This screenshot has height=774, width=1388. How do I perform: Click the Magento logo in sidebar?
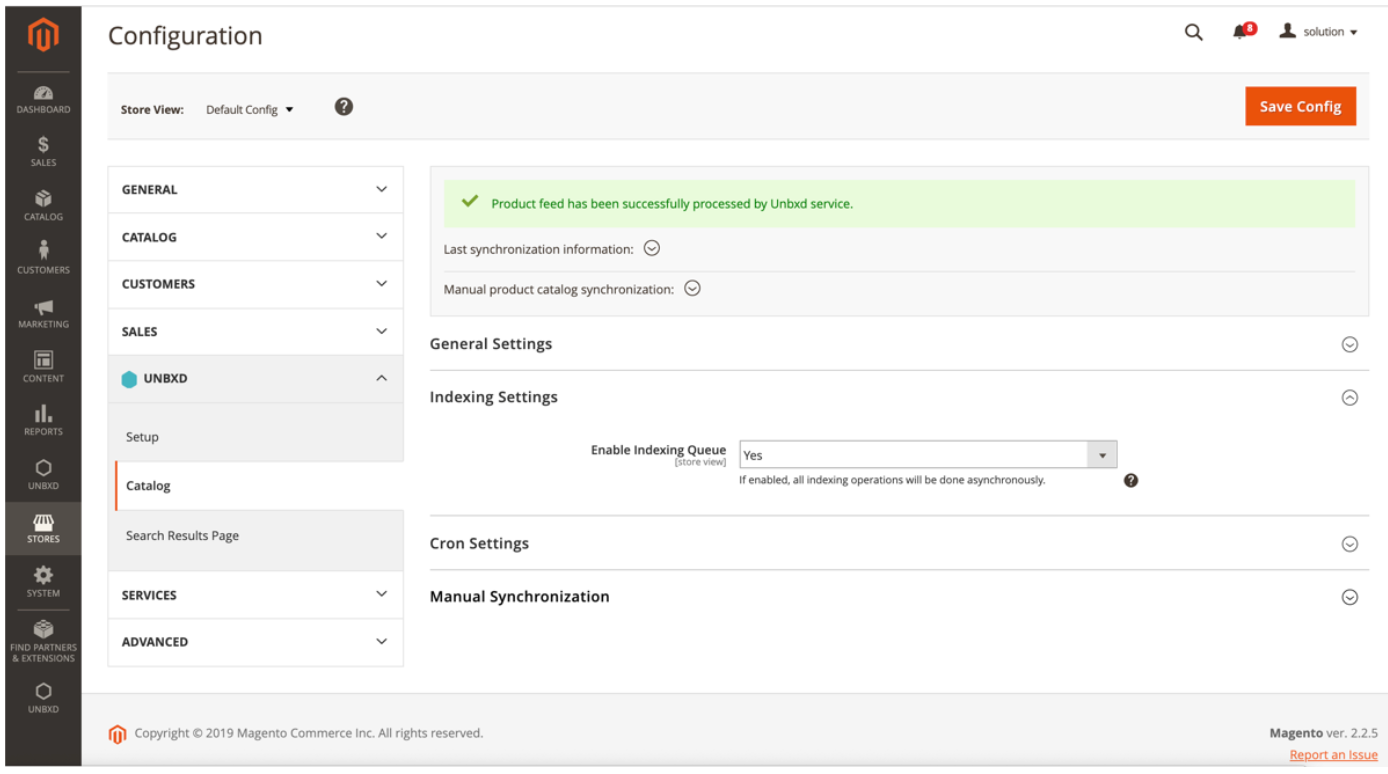(x=43, y=35)
